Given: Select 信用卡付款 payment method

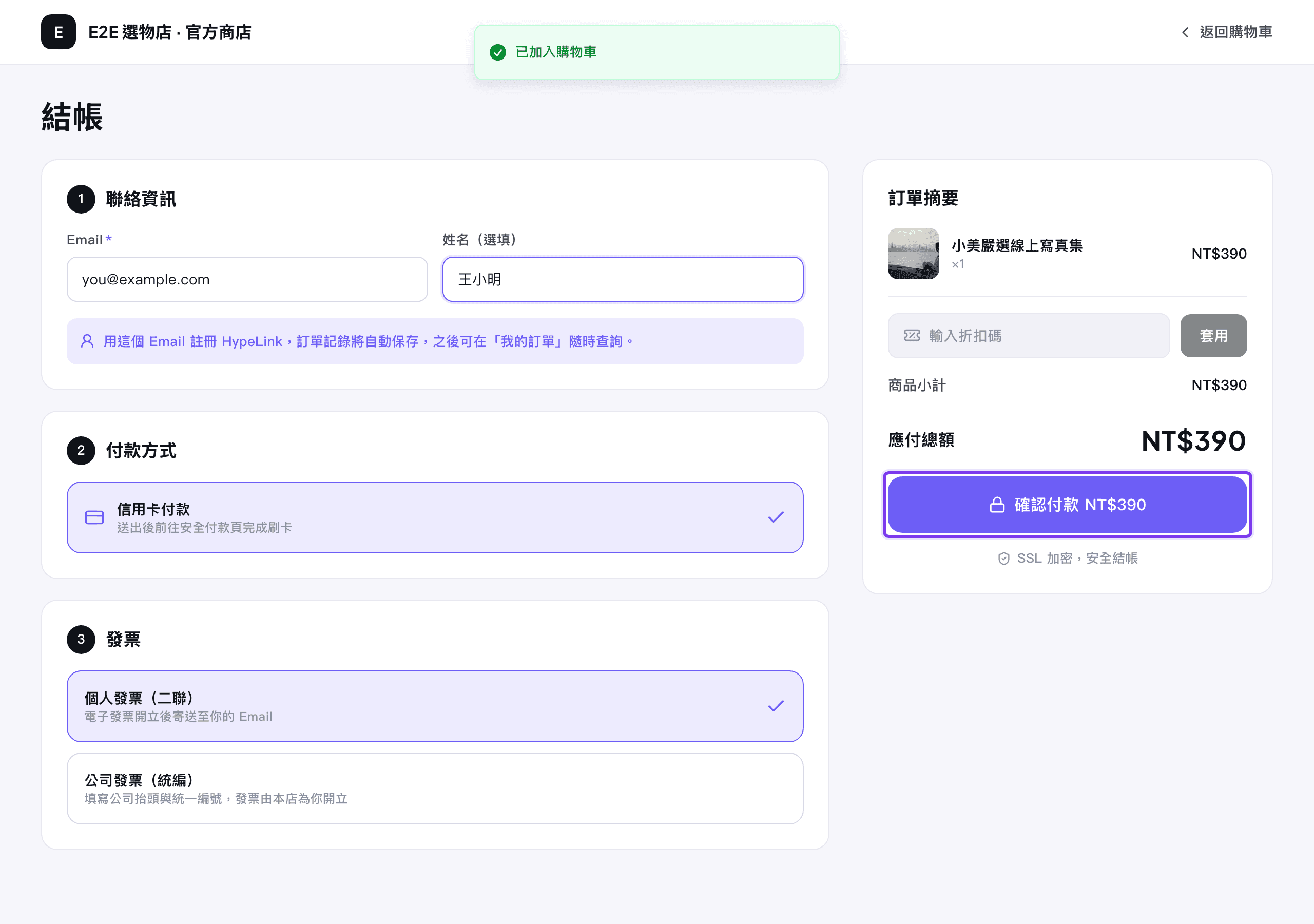Looking at the screenshot, I should pyautogui.click(x=435, y=517).
